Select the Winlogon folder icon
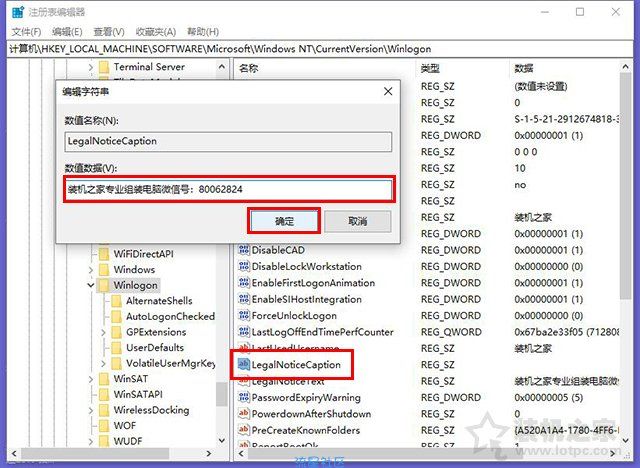Image resolution: width=640 pixels, height=468 pixels. pyautogui.click(x=104, y=285)
